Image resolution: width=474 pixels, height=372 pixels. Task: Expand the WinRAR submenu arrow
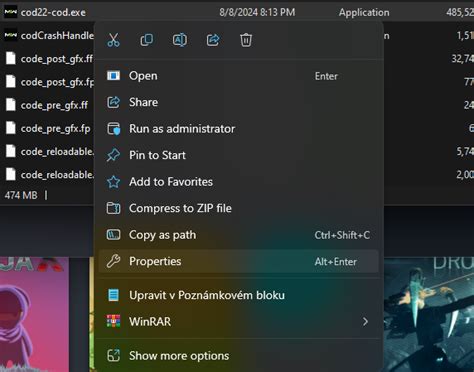tap(365, 322)
